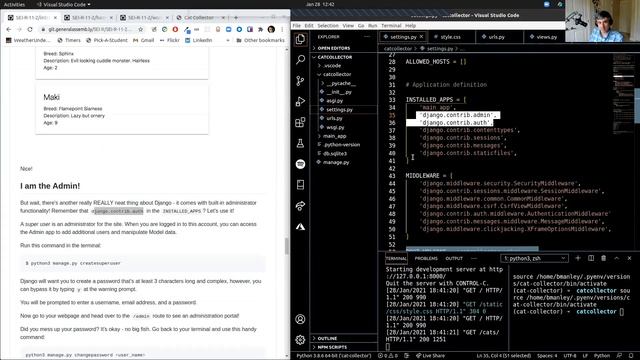
Task: Open the terminal selector dropdown python3, zsh
Action: pos(534,258)
